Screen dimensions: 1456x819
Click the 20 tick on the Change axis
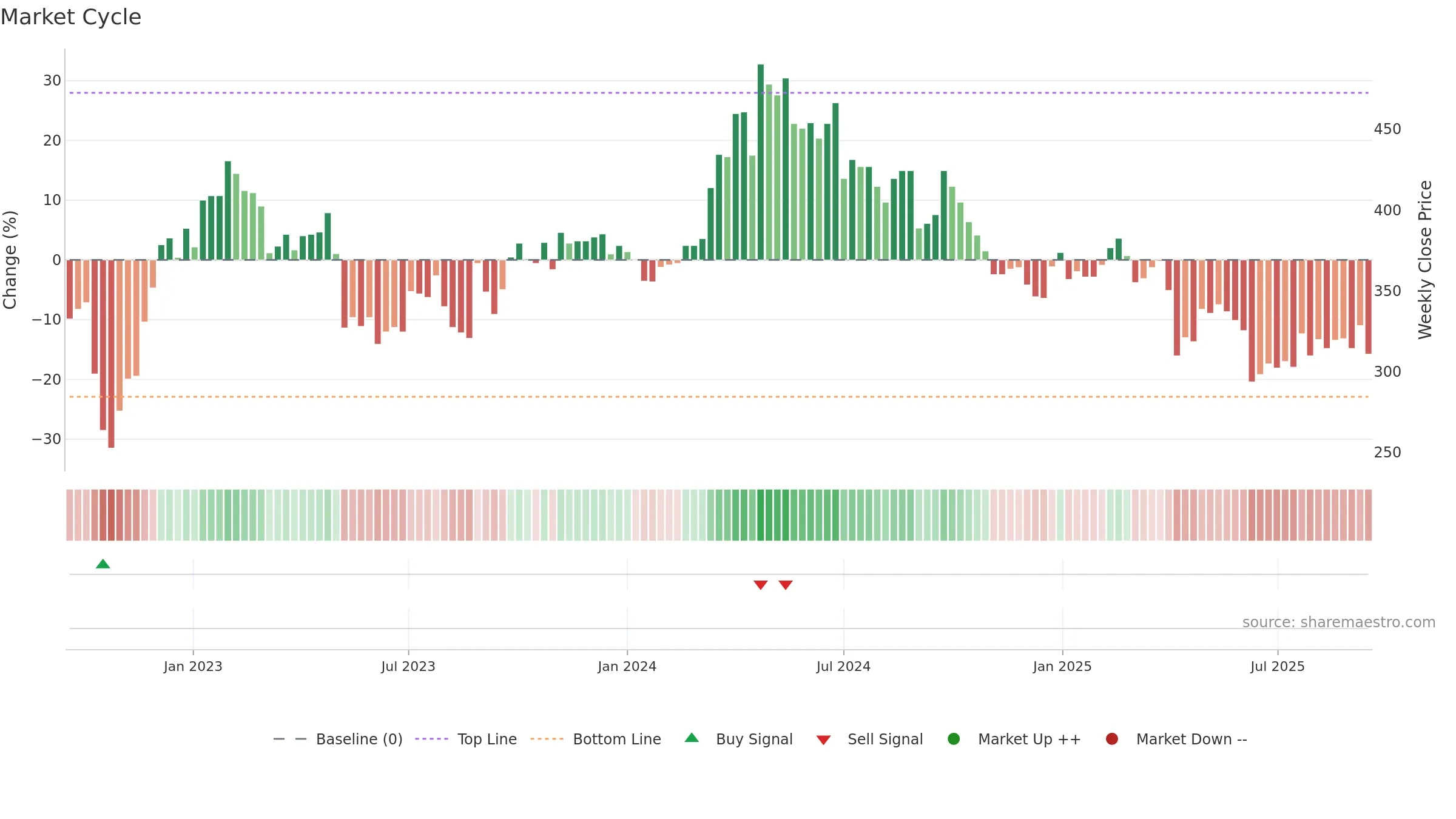[x=52, y=141]
